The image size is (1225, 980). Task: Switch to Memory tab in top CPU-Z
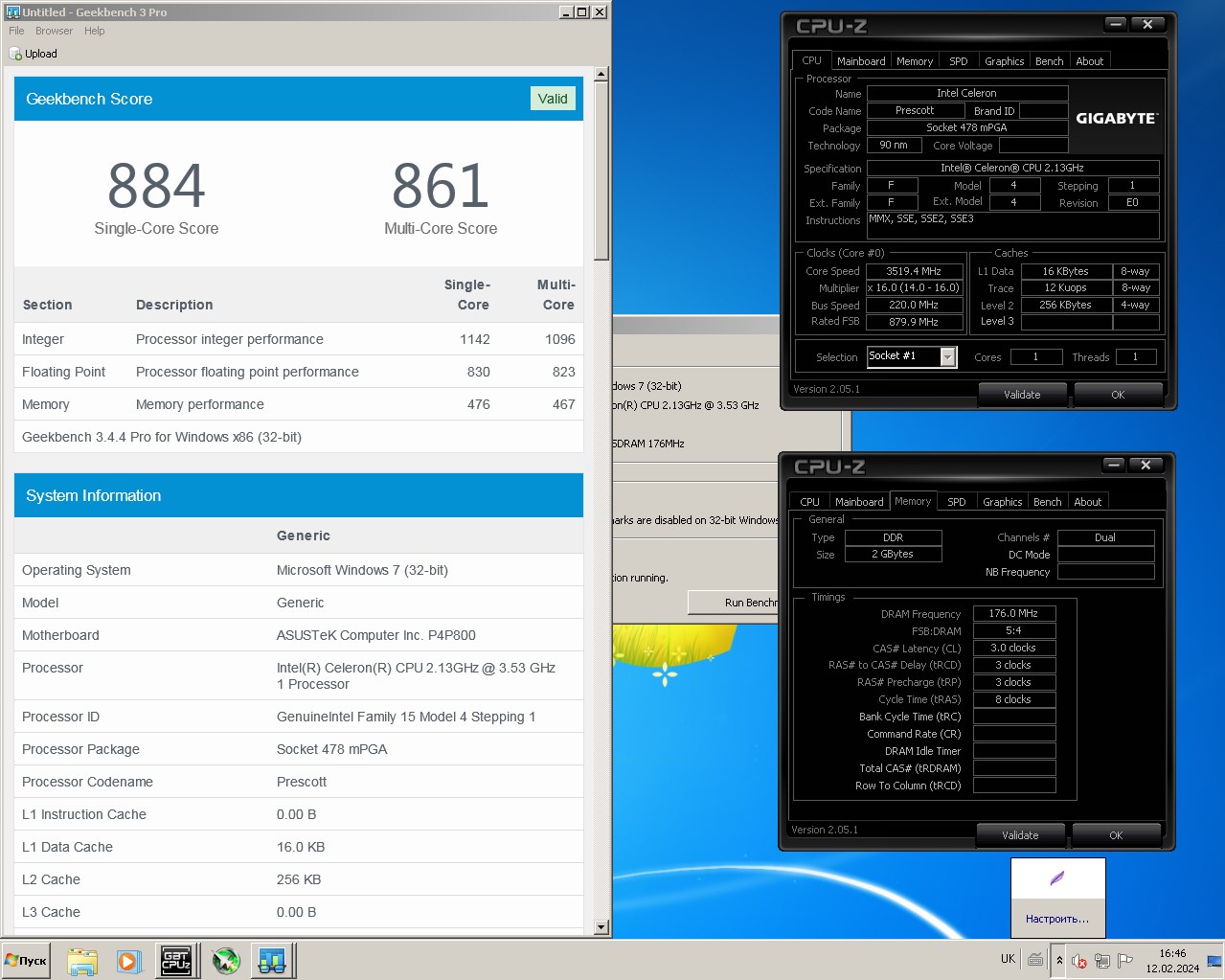pos(915,61)
